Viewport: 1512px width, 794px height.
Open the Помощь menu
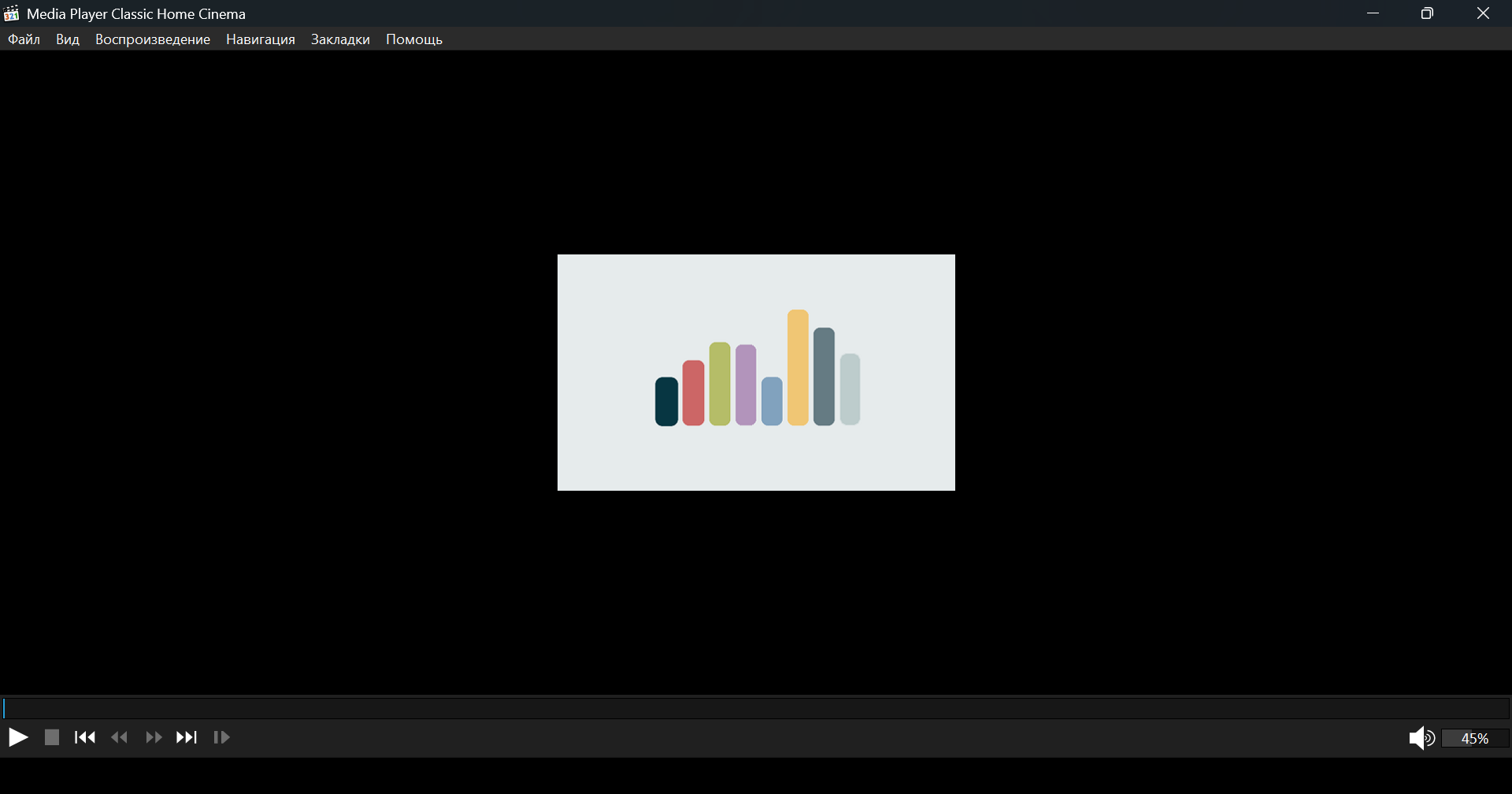[x=414, y=39]
